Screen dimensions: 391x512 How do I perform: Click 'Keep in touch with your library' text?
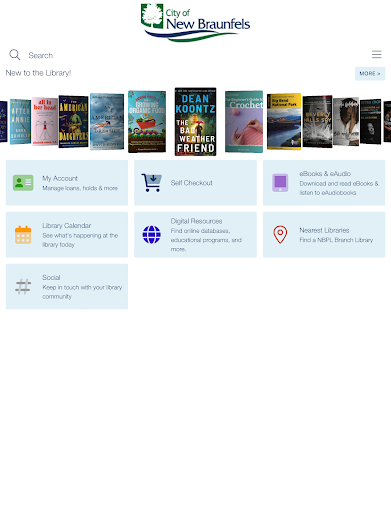pos(82,287)
